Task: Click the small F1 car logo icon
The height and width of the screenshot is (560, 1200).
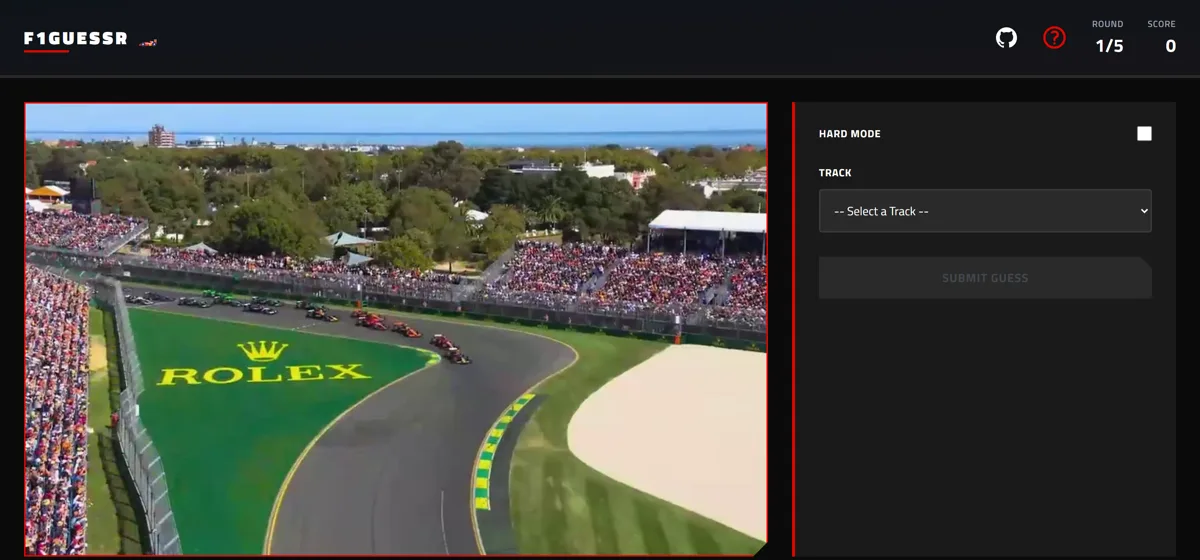Action: click(148, 42)
